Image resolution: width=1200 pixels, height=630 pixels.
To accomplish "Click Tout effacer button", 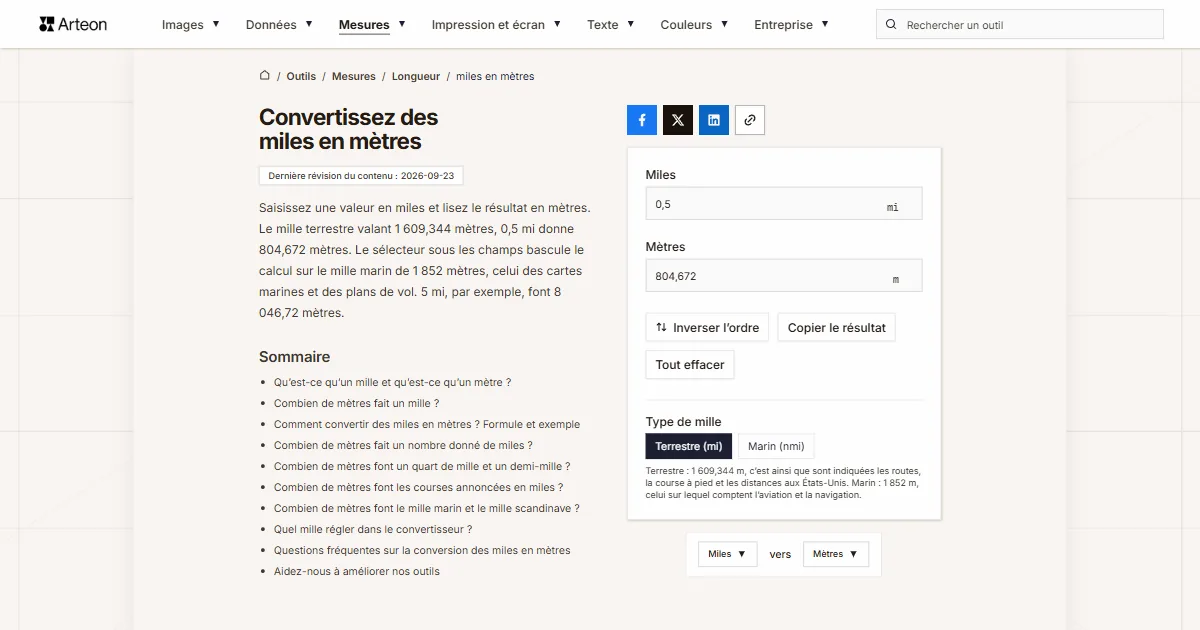I will pyautogui.click(x=690, y=365).
